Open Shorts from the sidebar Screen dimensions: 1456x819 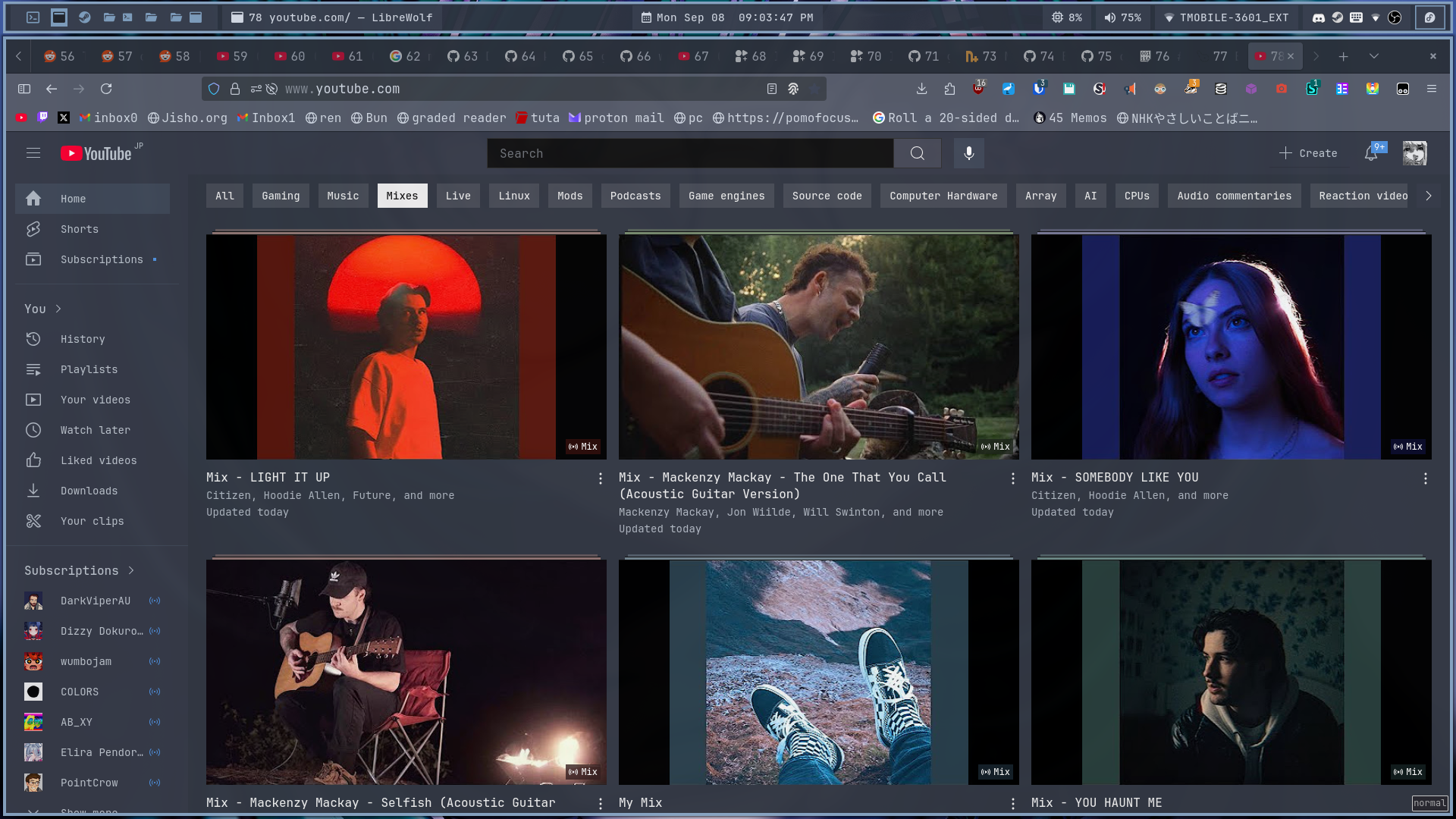79,229
